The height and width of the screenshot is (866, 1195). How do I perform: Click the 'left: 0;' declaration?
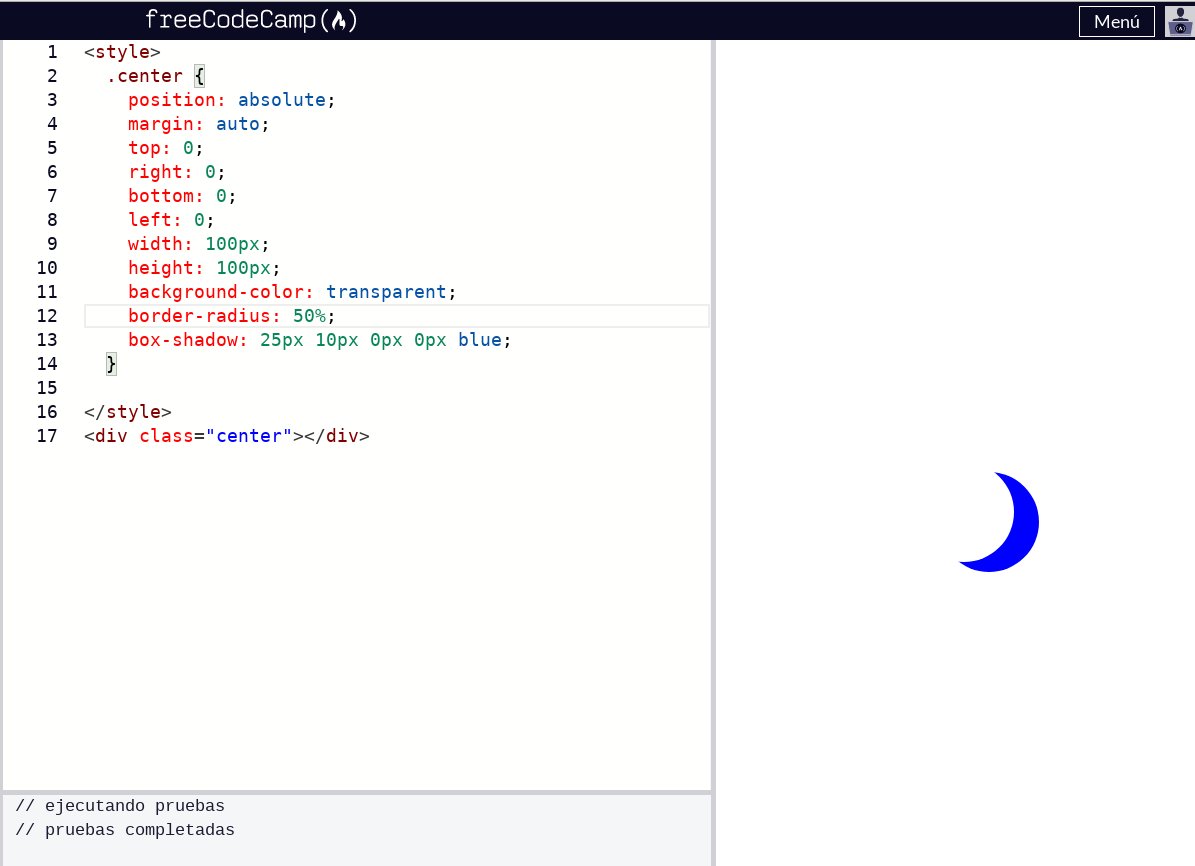pyautogui.click(x=171, y=220)
